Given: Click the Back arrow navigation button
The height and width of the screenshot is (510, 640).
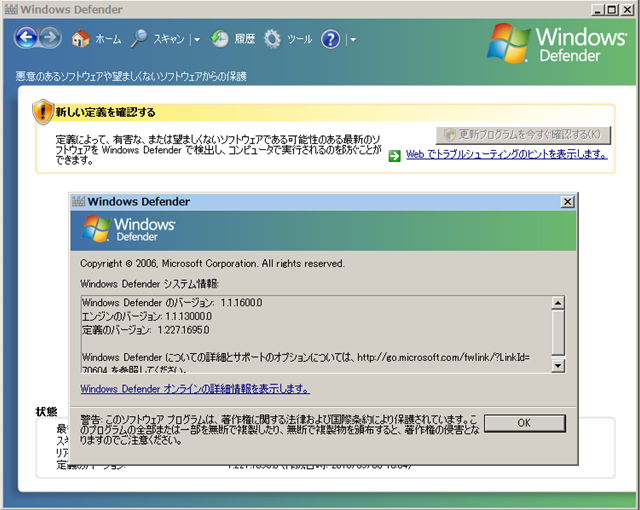Looking at the screenshot, I should point(26,38).
